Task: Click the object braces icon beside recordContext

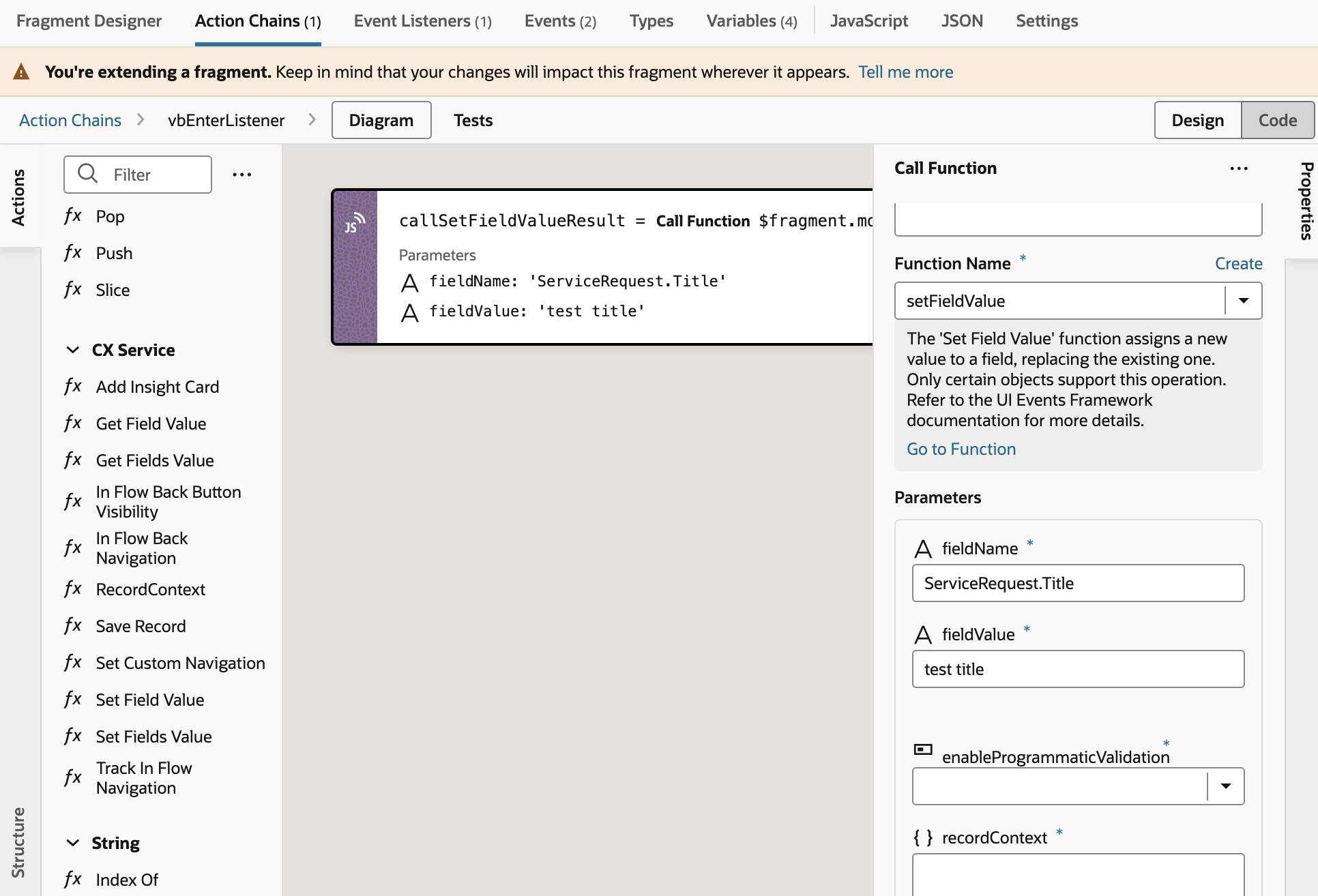Action: pyautogui.click(x=923, y=838)
